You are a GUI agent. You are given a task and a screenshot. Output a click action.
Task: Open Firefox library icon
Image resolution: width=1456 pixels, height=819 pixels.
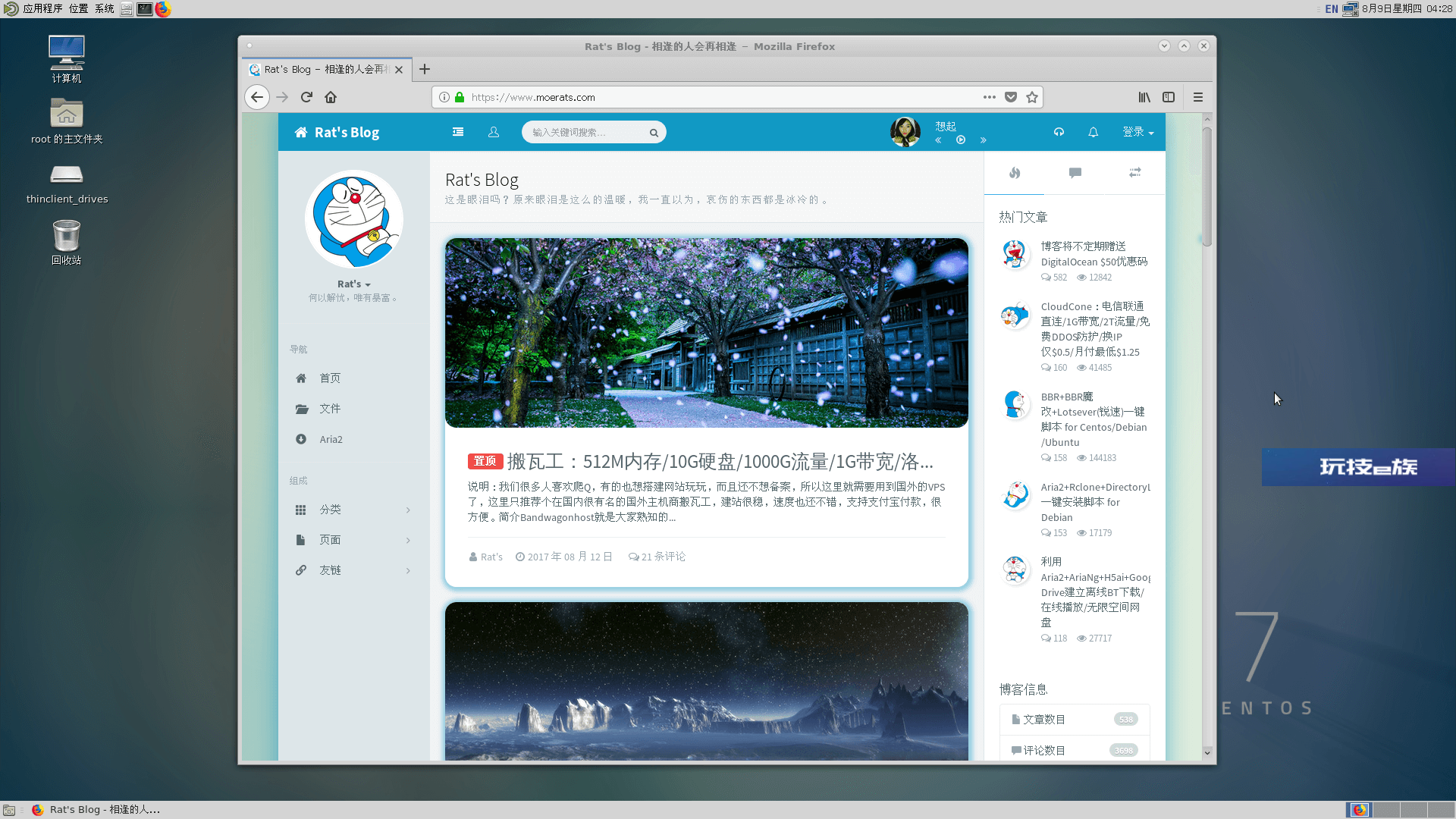(1144, 97)
